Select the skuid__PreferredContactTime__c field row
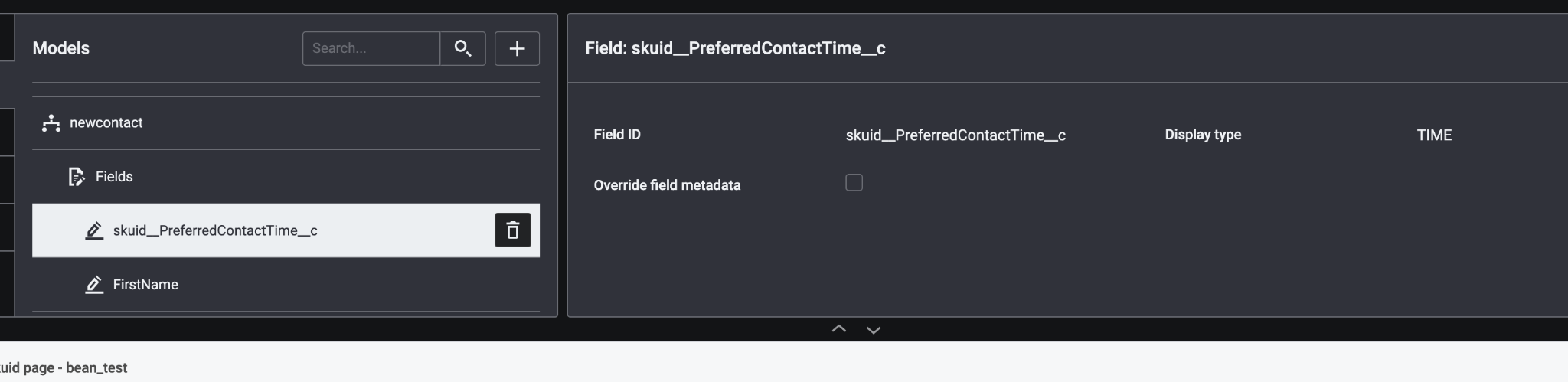The height and width of the screenshot is (382, 1568). click(x=215, y=230)
